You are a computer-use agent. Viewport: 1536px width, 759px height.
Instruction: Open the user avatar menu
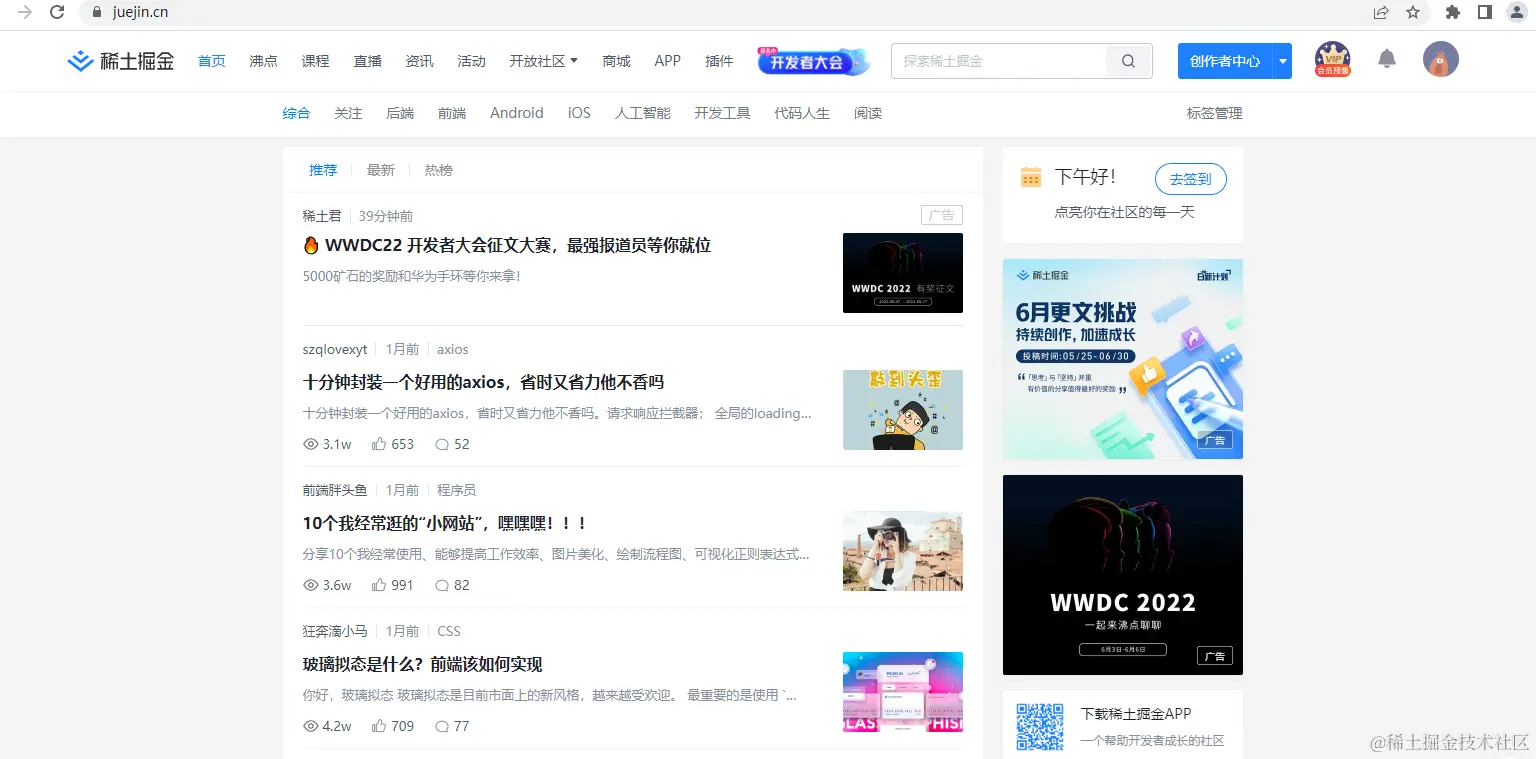1441,60
